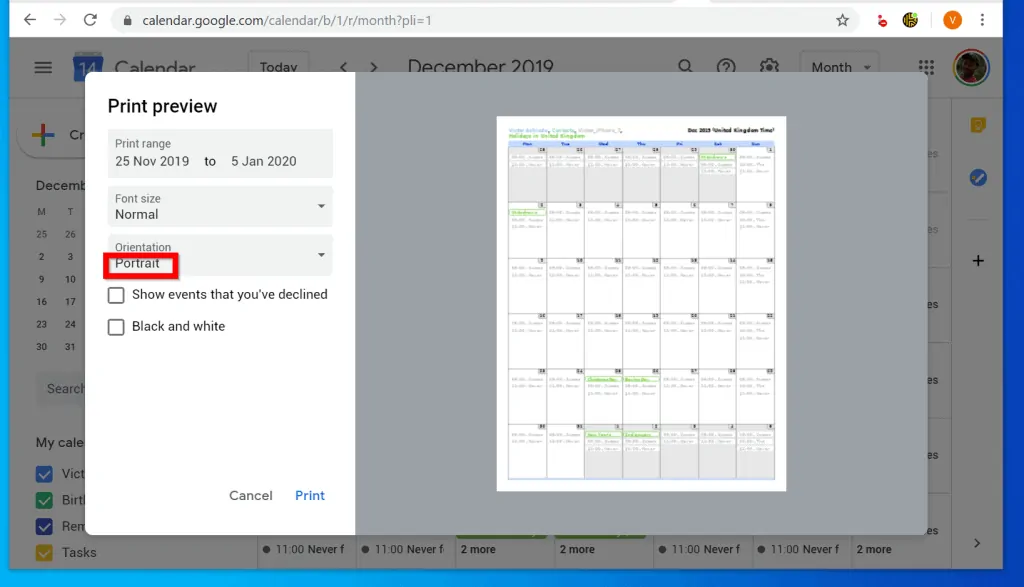Open the Google Keep side panel icon
Viewport: 1024px width, 587px height.
(978, 125)
